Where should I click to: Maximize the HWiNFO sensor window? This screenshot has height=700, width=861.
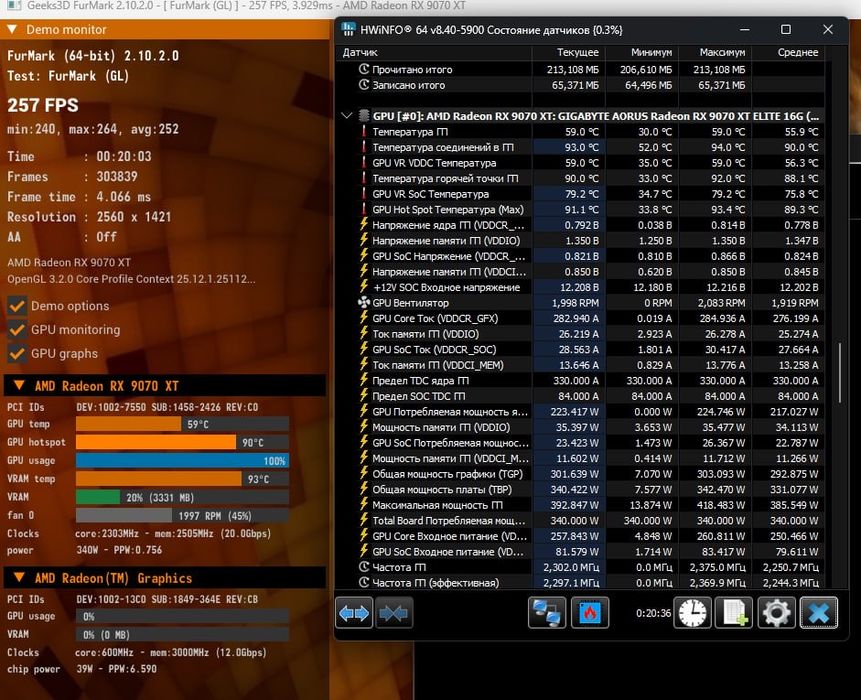coord(786,30)
